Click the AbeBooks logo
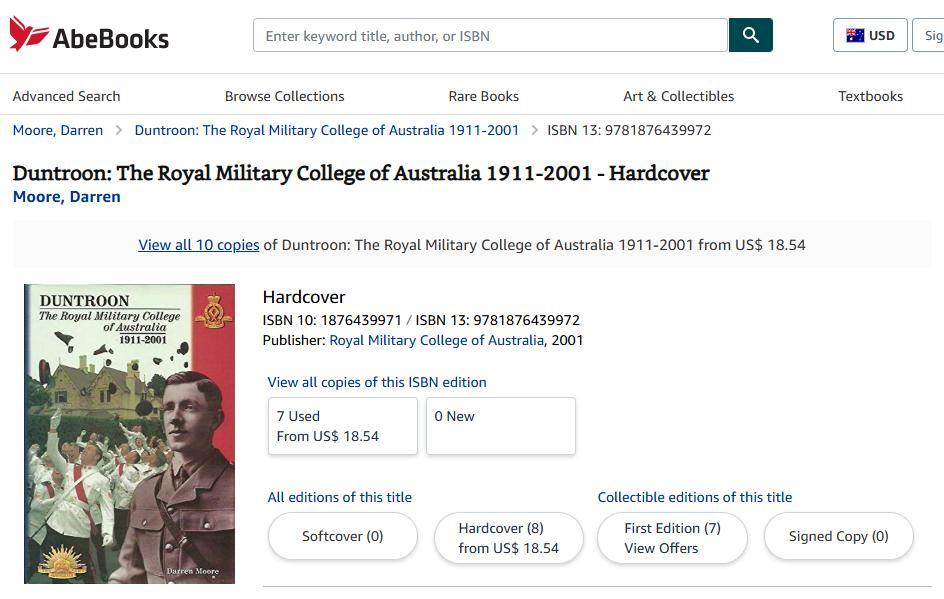 (89, 35)
